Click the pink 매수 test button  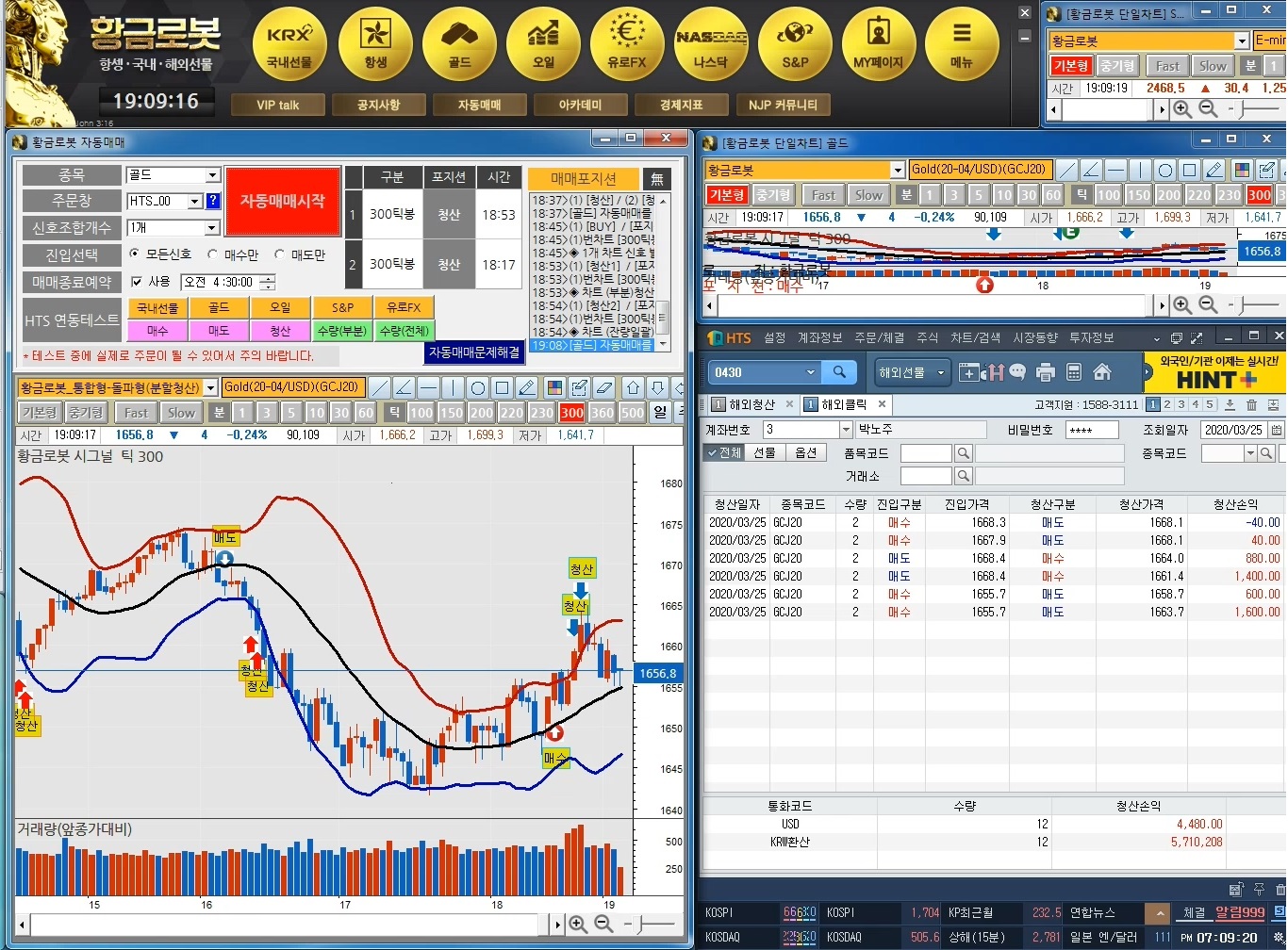(157, 331)
